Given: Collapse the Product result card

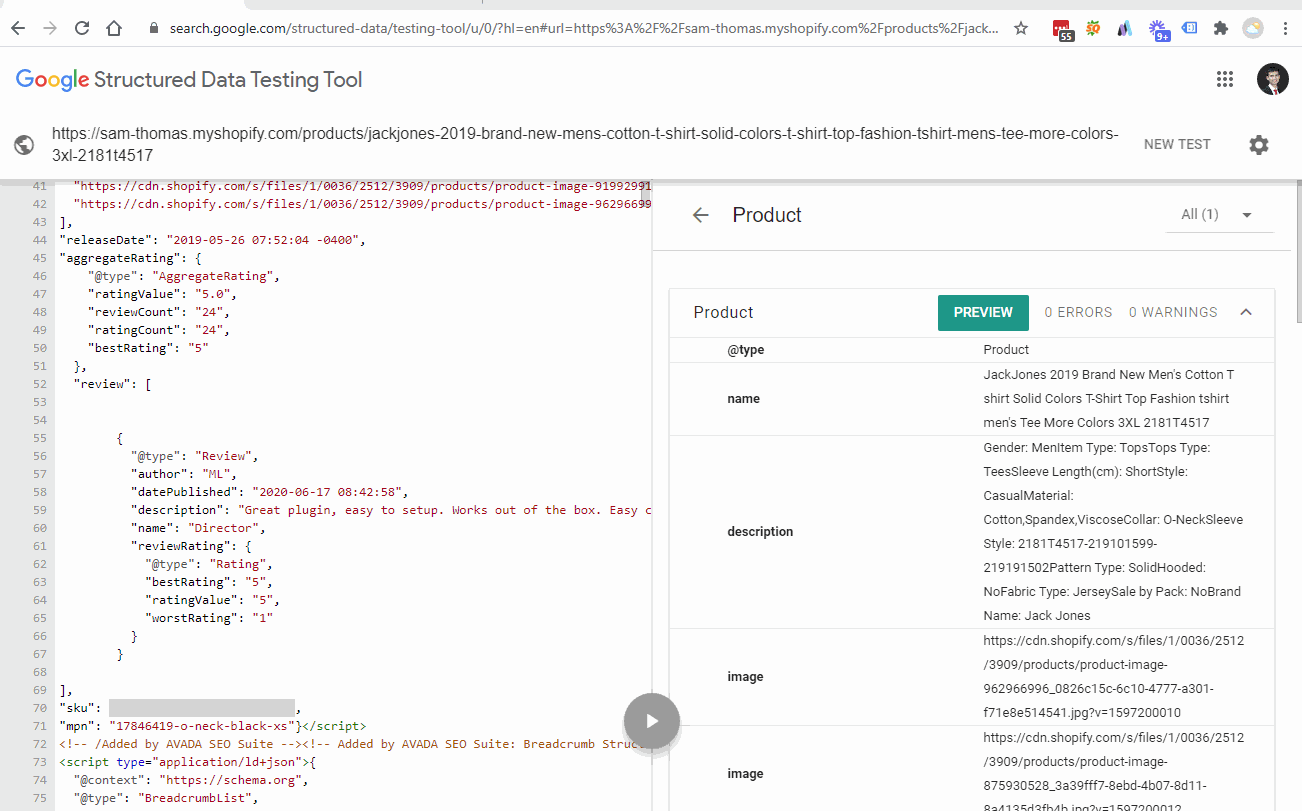Looking at the screenshot, I should coord(1246,312).
